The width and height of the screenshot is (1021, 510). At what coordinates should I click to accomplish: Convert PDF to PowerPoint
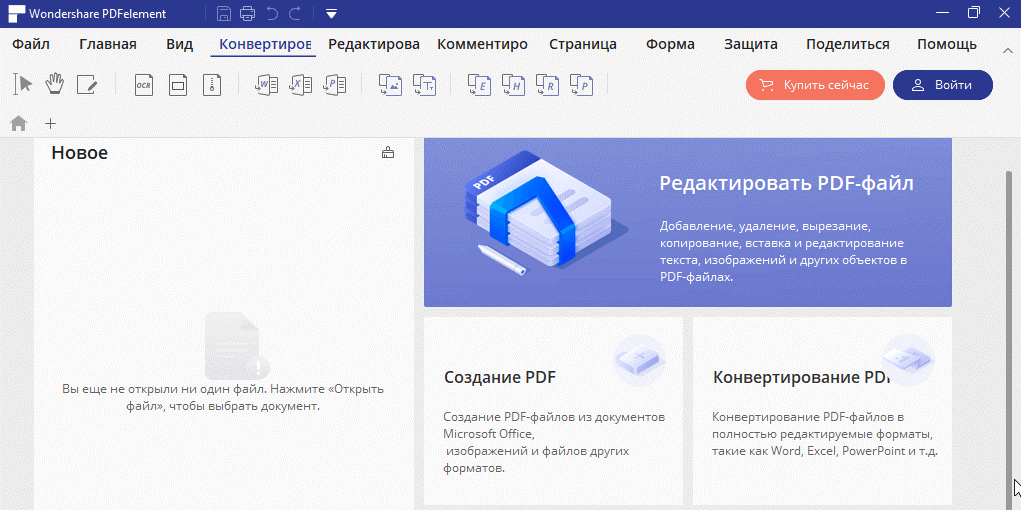[335, 85]
